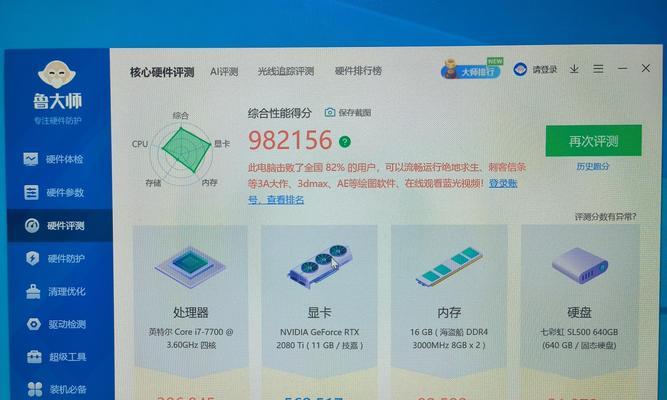Image resolution: width=667 pixels, height=400 pixels.
Task: Switch to the 硬件排行榜 tab
Action: tap(358, 71)
